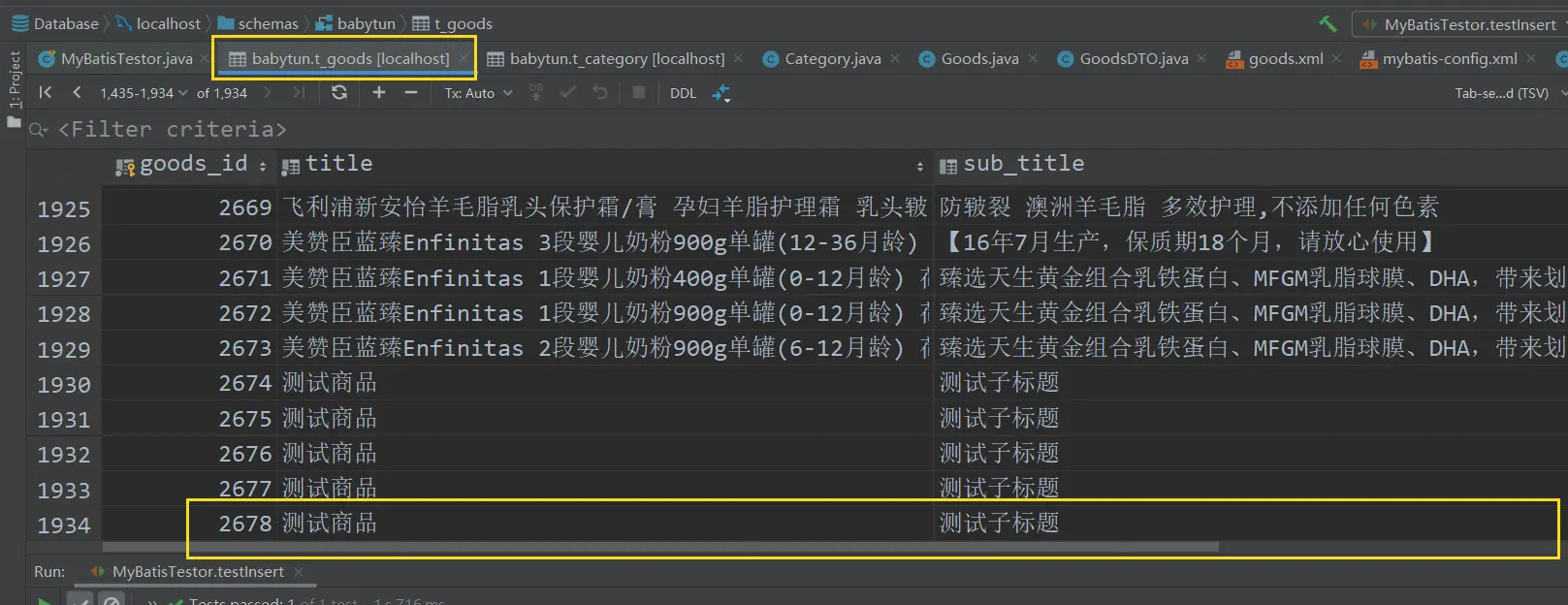The height and width of the screenshot is (605, 1568).
Task: Open MyBatisTestor.testInsert run configuration dropdown
Action: pyautogui.click(x=1460, y=24)
